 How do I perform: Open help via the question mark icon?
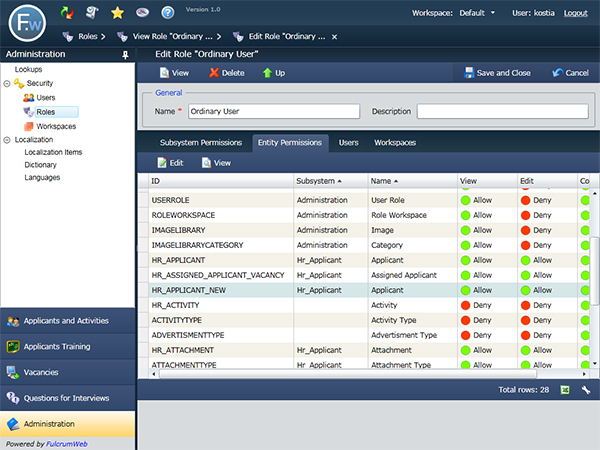click(167, 13)
